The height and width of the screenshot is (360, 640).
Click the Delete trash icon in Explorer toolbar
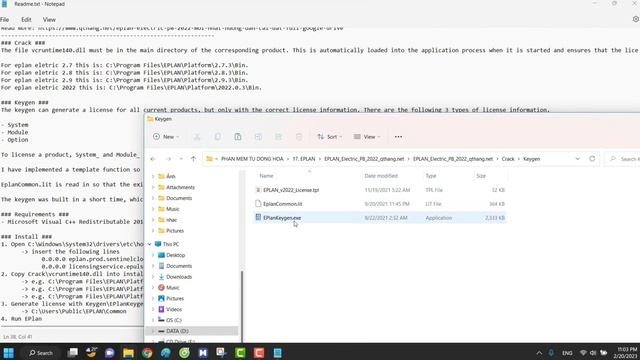[299, 137]
